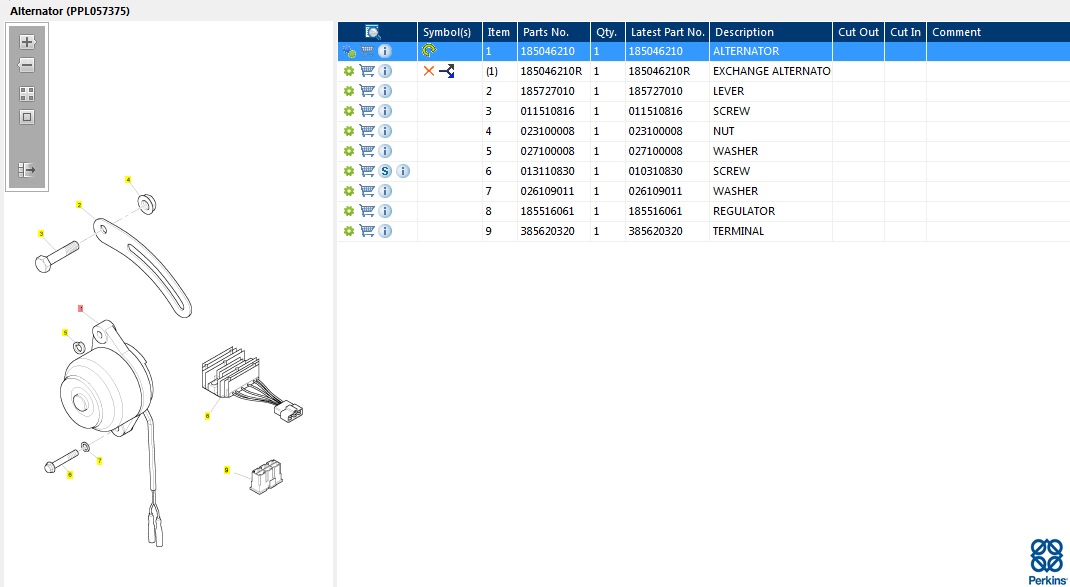
Task: Click the panel arrow icon in diagram toolbar
Action: (27, 170)
